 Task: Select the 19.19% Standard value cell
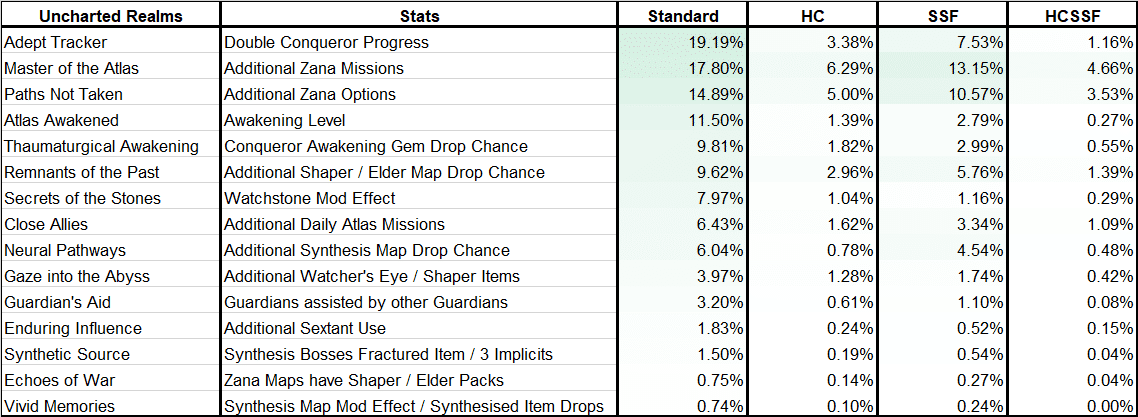click(682, 42)
